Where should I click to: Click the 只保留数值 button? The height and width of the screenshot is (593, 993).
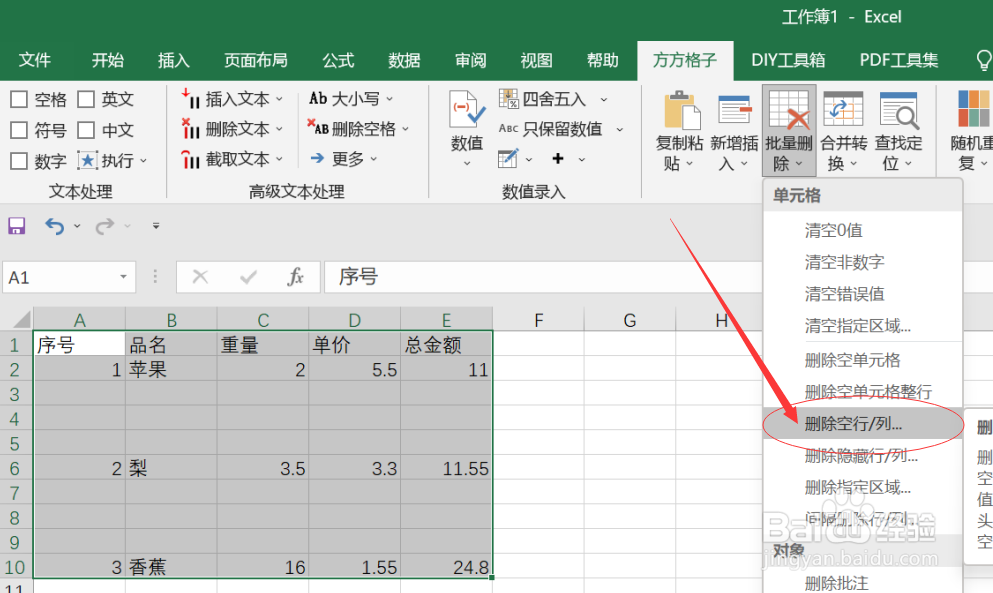(x=560, y=128)
